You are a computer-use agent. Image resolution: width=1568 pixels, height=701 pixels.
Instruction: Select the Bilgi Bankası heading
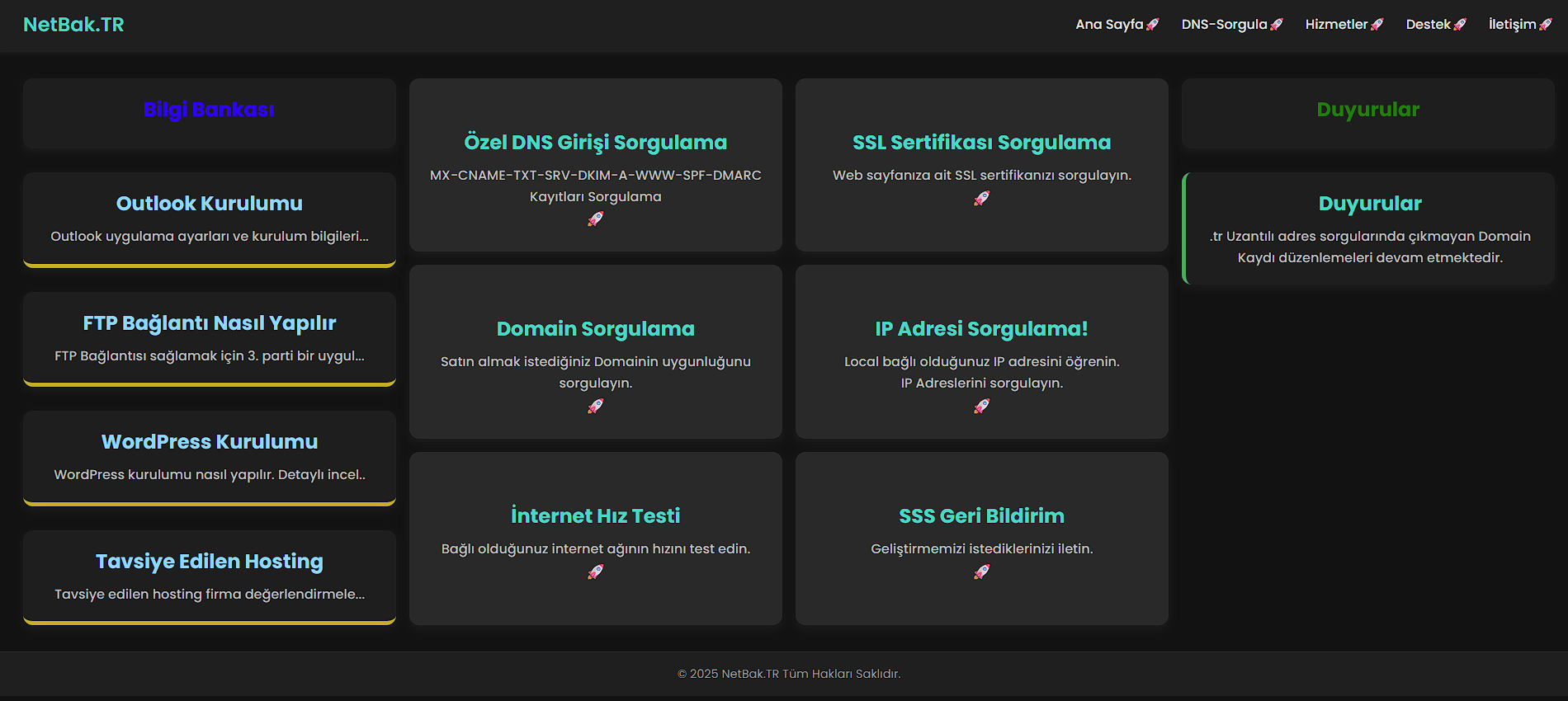point(209,110)
